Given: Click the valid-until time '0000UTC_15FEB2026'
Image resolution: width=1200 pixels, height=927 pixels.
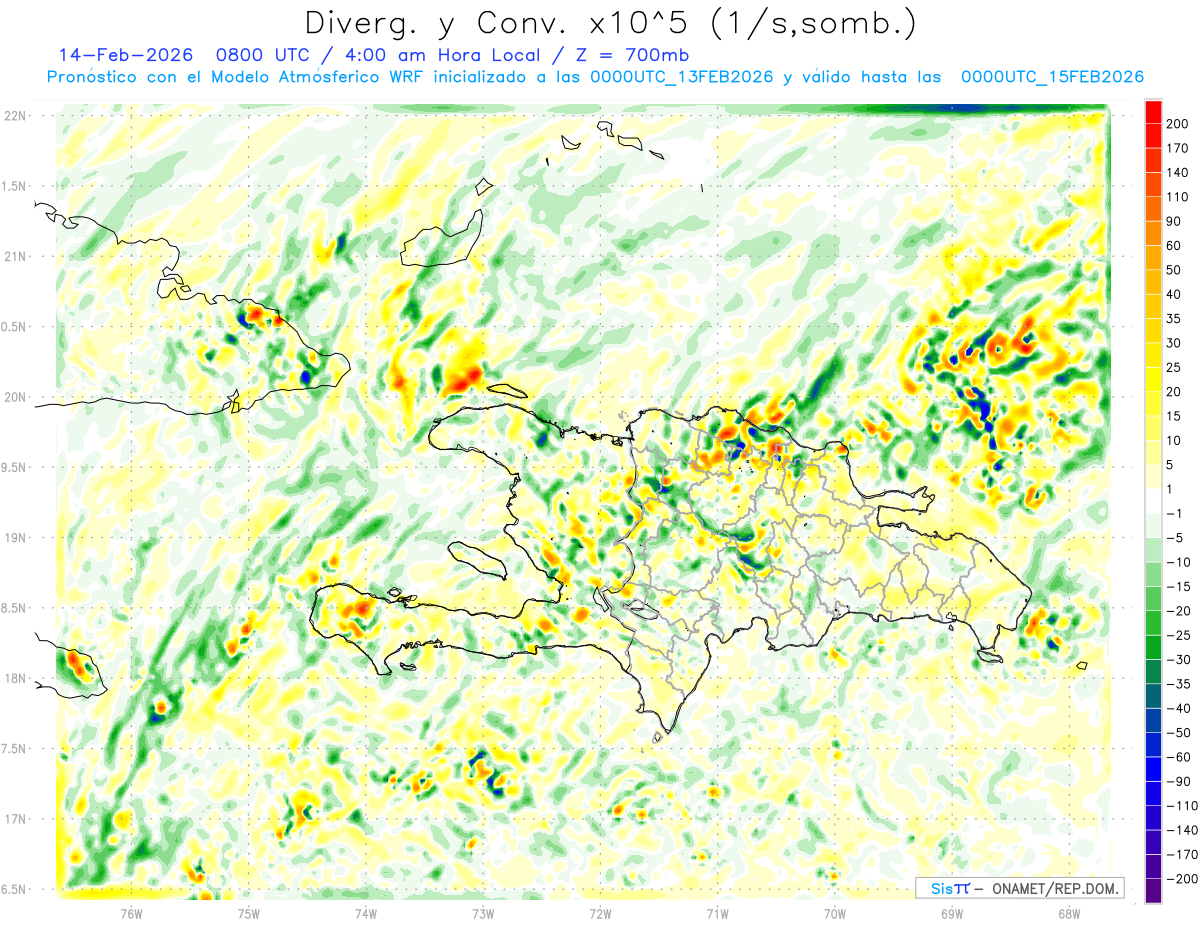Looking at the screenshot, I should [x=1052, y=77].
